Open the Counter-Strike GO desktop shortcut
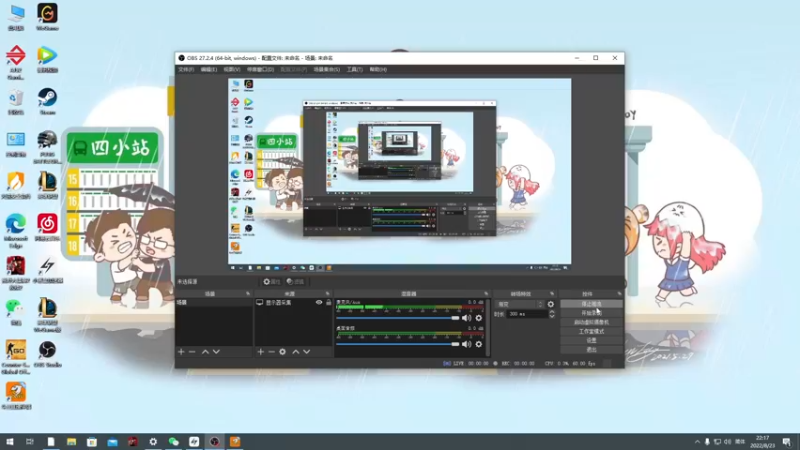This screenshot has width=800, height=450. [x=16, y=357]
